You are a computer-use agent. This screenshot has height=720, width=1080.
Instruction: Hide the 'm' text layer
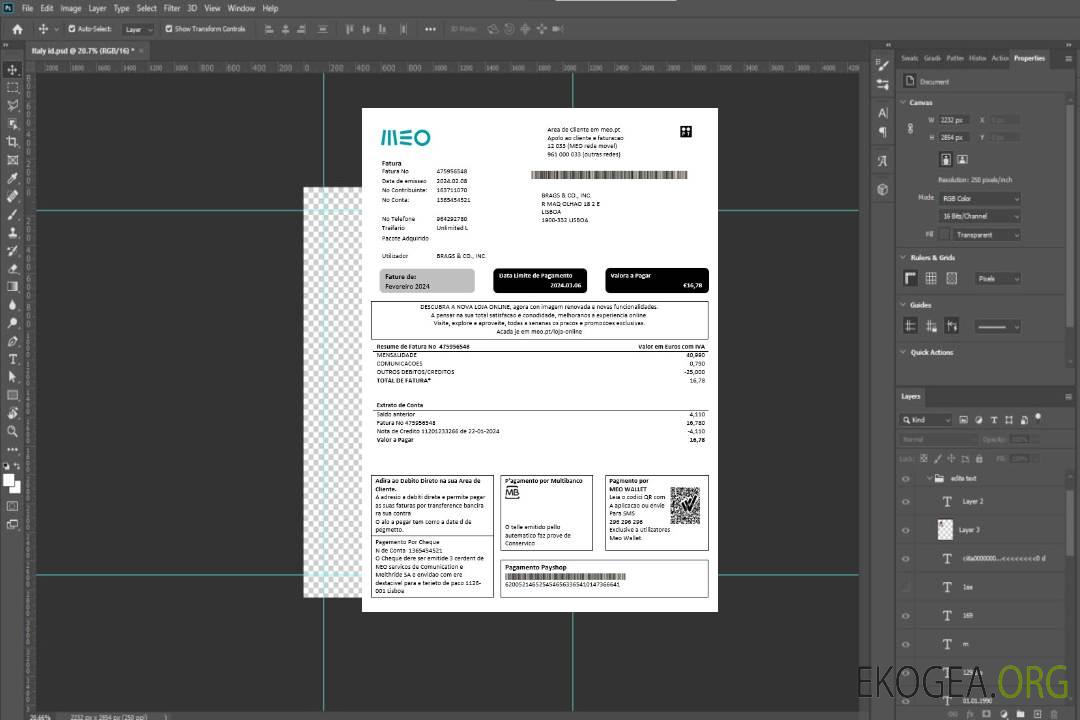pyautogui.click(x=906, y=645)
